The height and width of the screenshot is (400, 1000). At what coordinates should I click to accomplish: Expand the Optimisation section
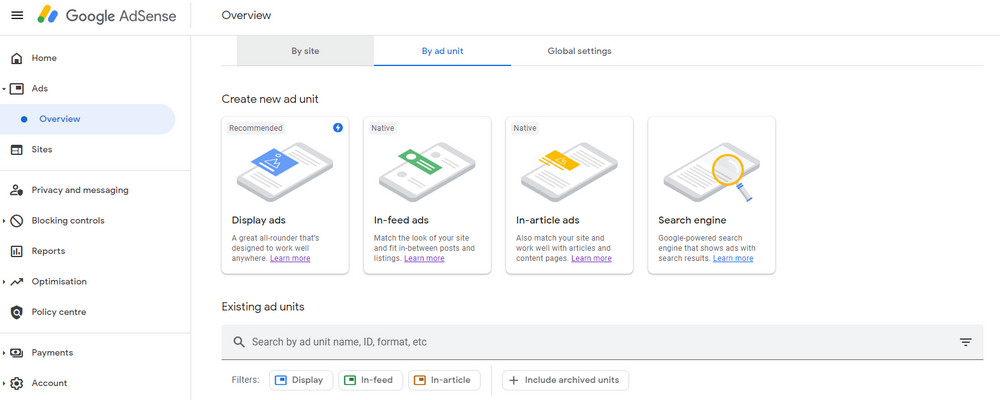pyautogui.click(x=4, y=282)
